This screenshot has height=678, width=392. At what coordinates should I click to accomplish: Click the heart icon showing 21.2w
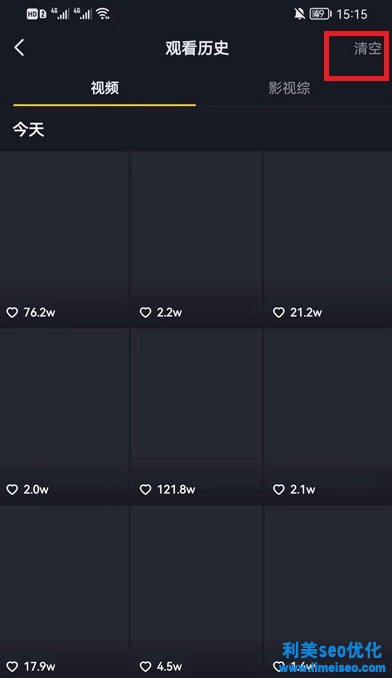click(279, 312)
